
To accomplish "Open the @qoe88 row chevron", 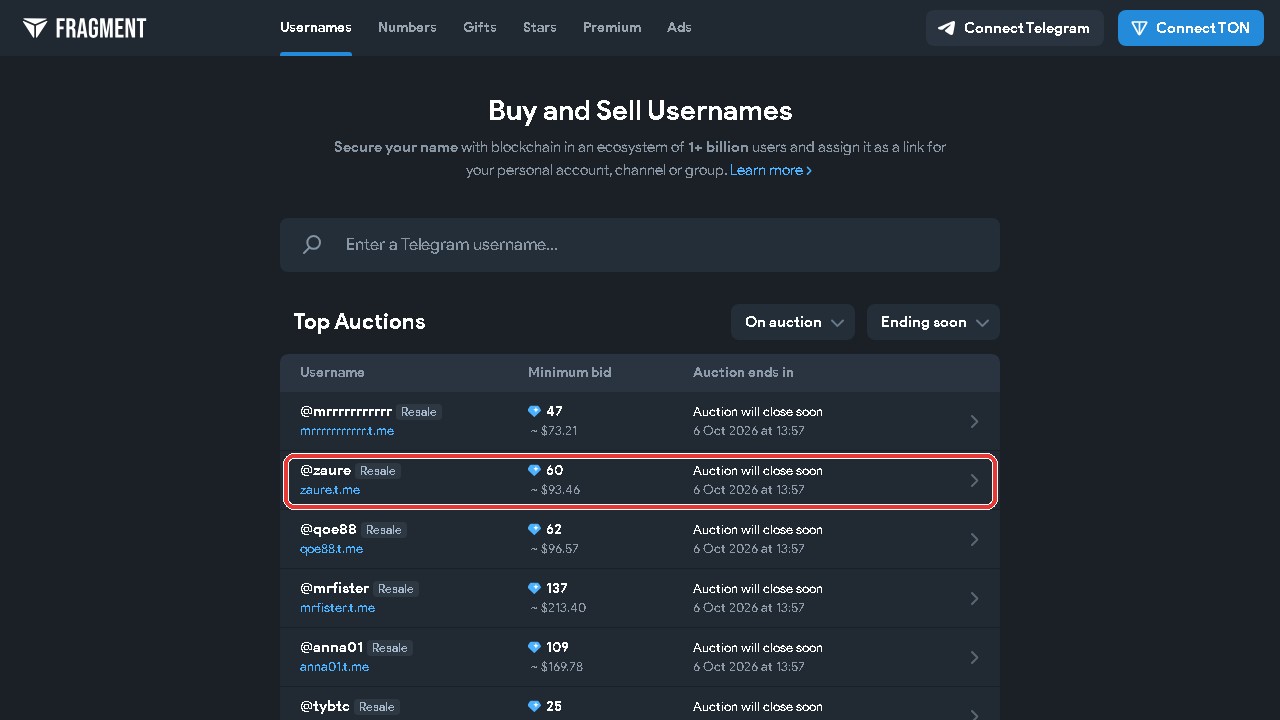I will (974, 540).
